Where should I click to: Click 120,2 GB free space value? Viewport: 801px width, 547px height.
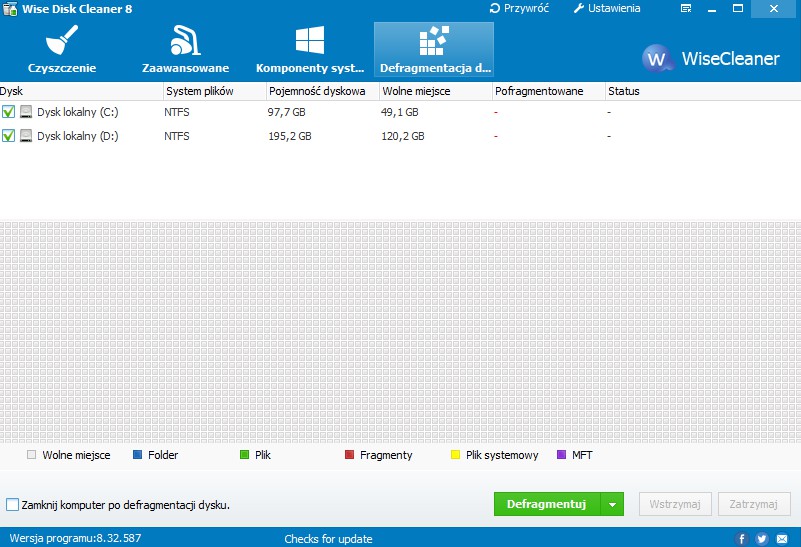403,136
